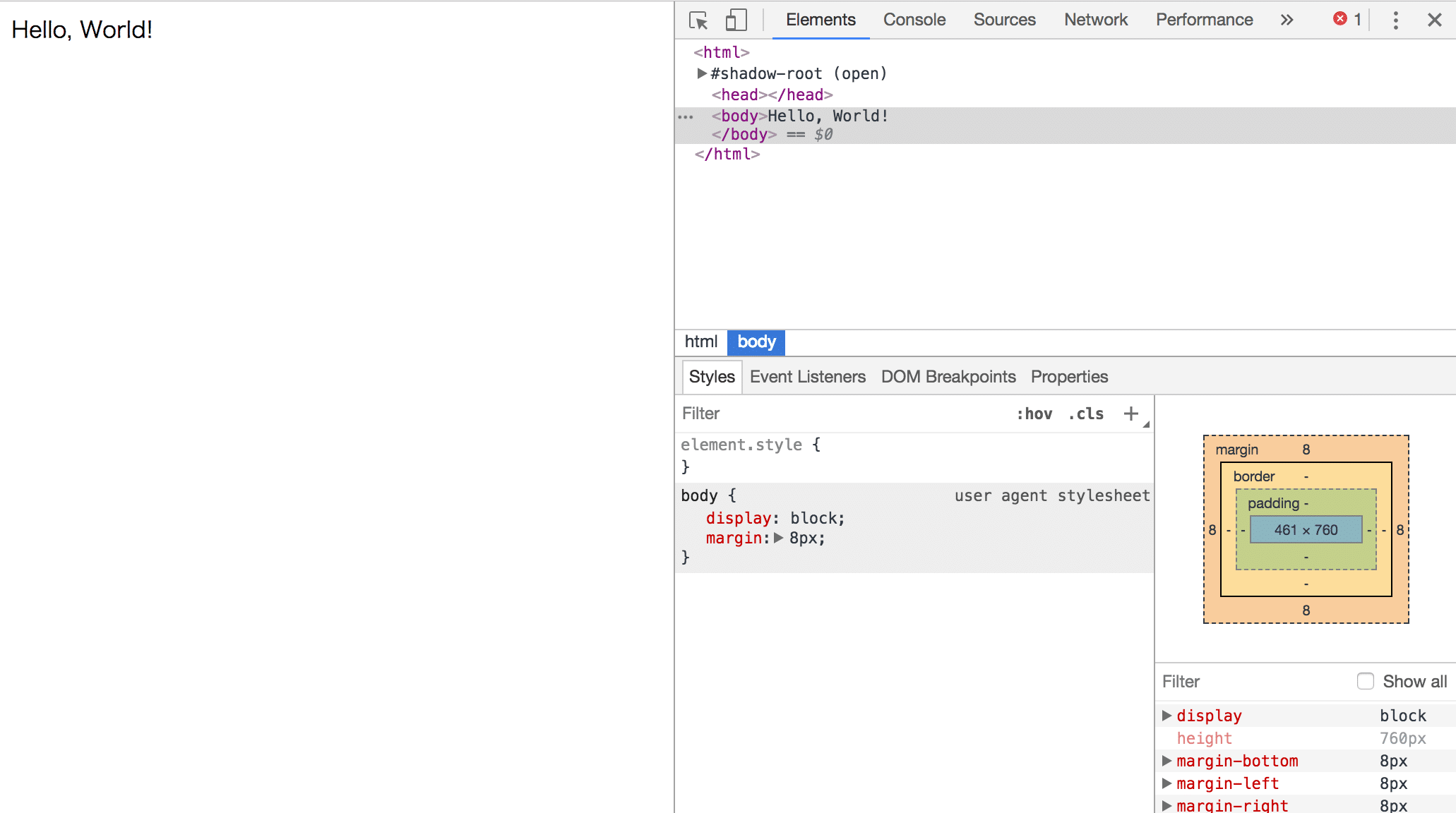Toggle the :hov element state button
The height and width of the screenshot is (813, 1456).
(x=1034, y=414)
